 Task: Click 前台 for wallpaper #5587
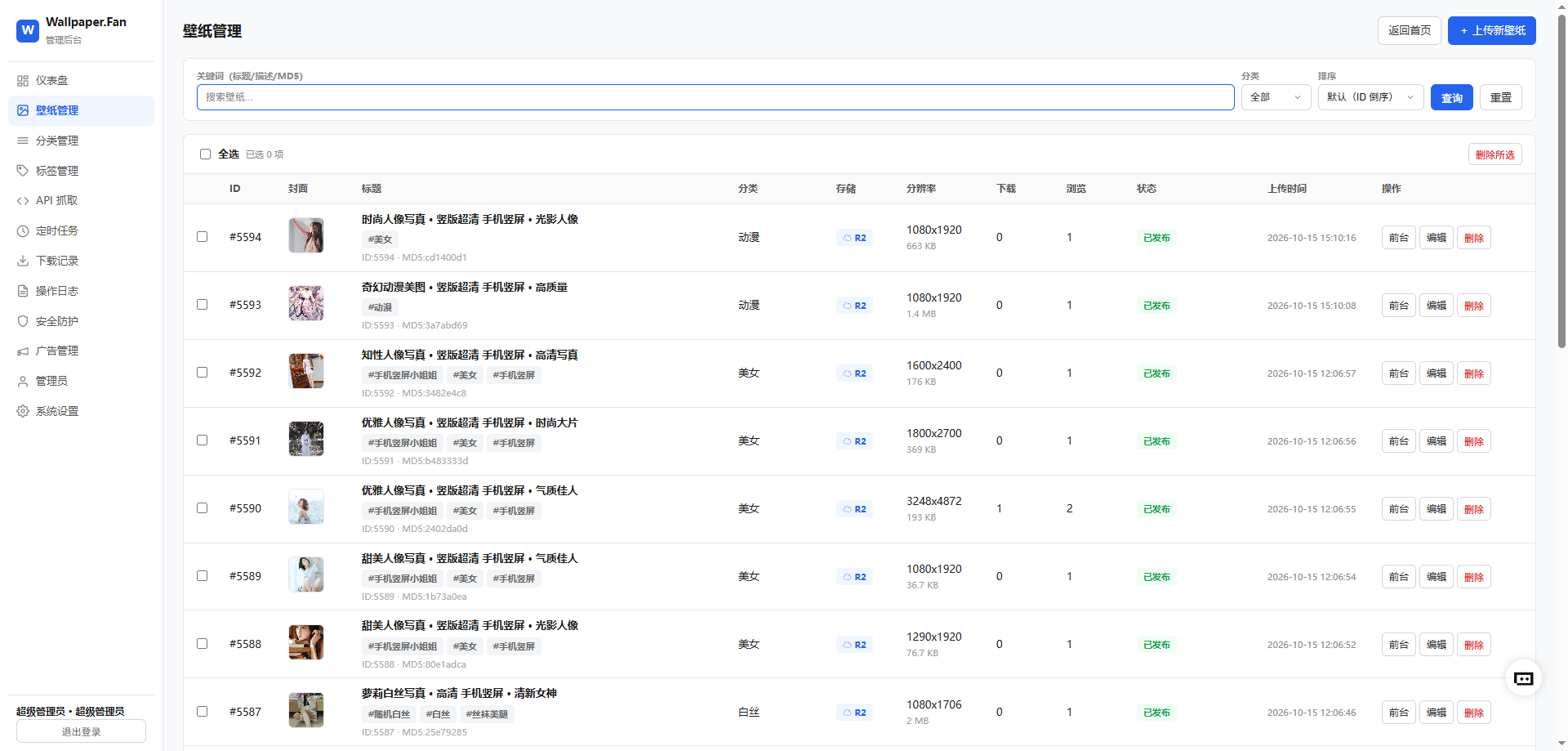[1398, 713]
